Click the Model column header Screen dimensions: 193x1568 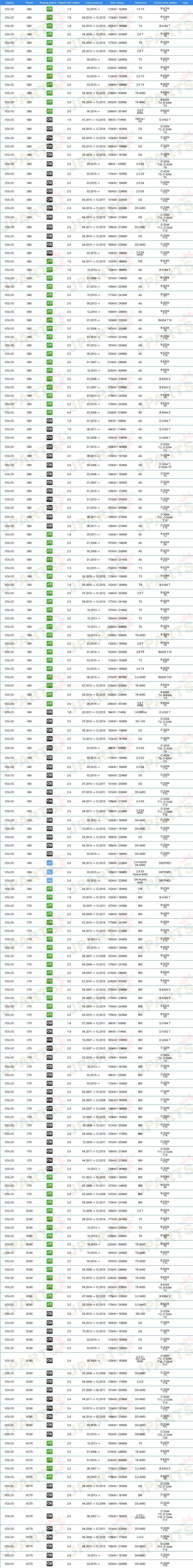click(x=29, y=2)
